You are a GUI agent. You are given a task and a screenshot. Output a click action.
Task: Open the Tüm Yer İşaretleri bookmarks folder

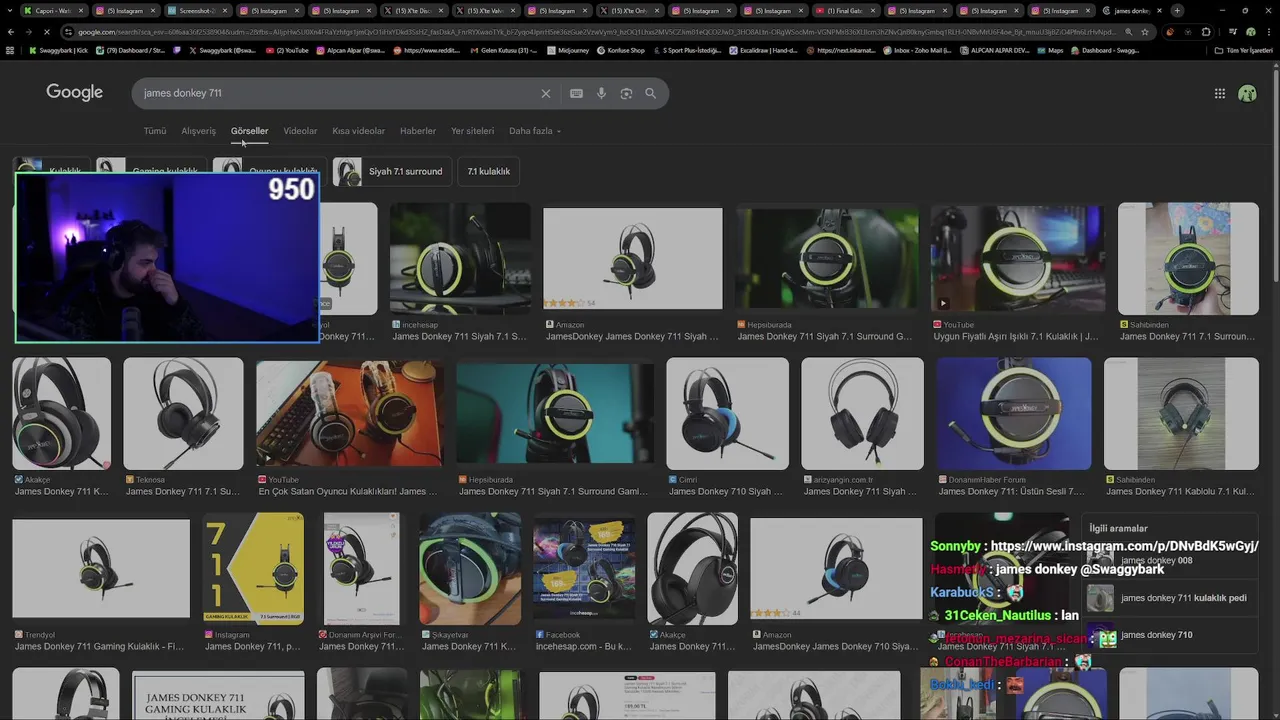(1243, 50)
